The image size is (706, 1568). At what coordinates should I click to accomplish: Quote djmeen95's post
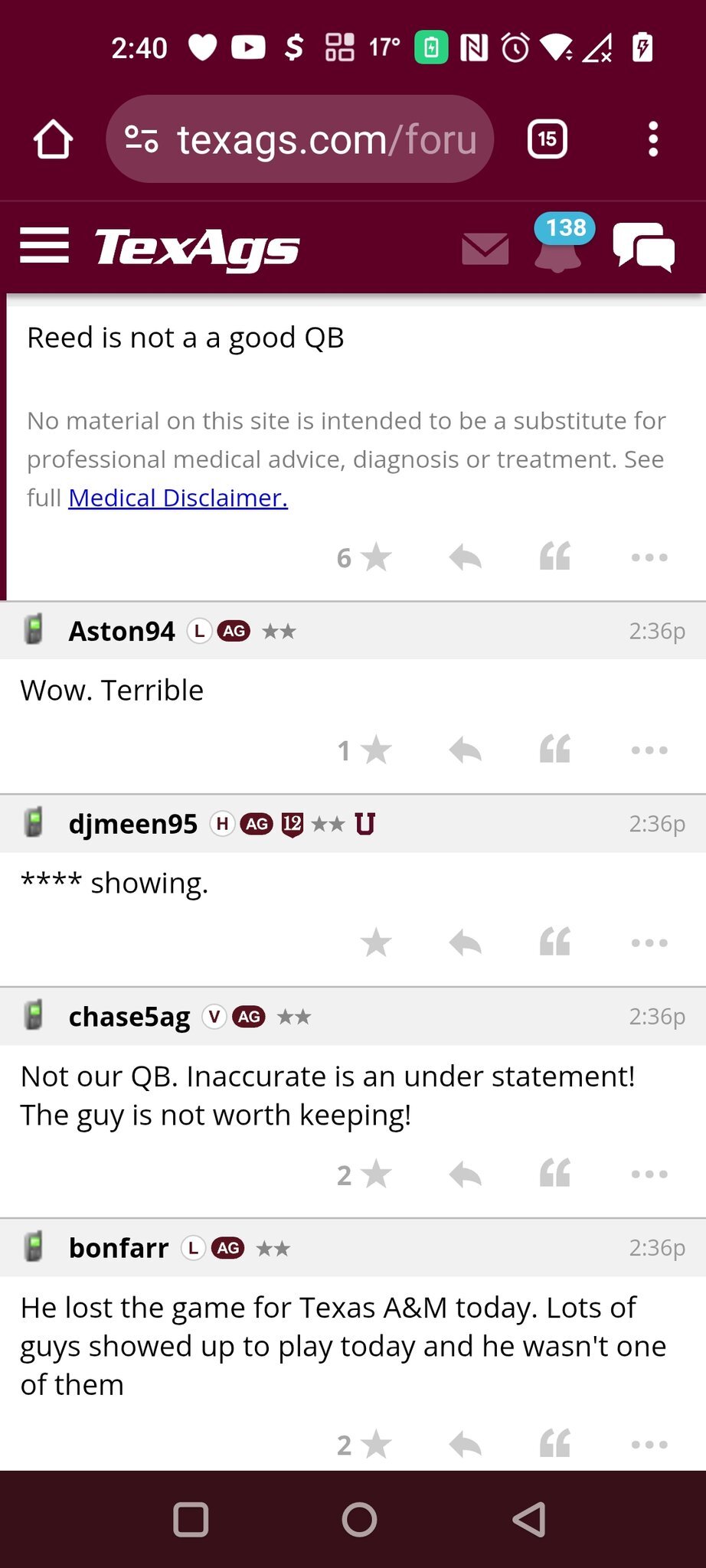[x=554, y=942]
